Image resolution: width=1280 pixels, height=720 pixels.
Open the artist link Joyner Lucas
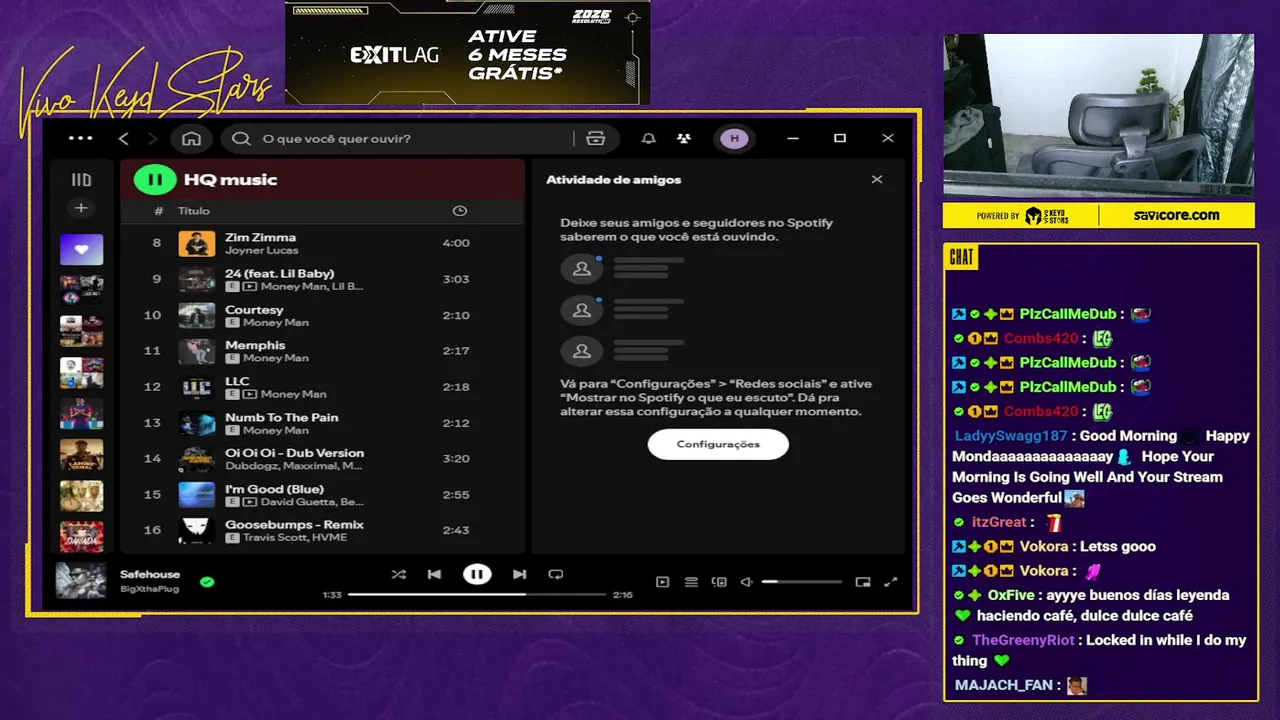point(261,250)
